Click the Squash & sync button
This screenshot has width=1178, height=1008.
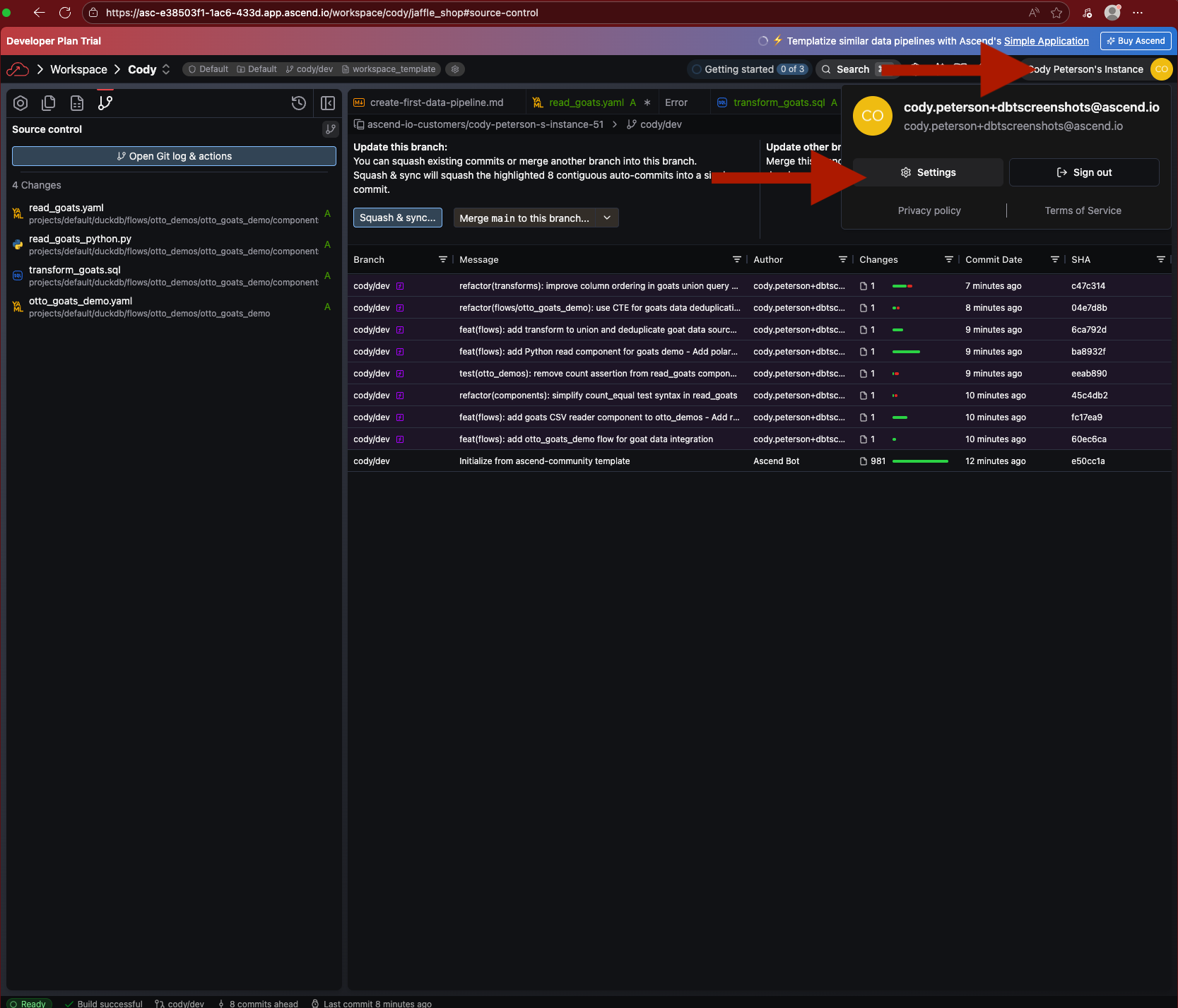click(x=398, y=218)
